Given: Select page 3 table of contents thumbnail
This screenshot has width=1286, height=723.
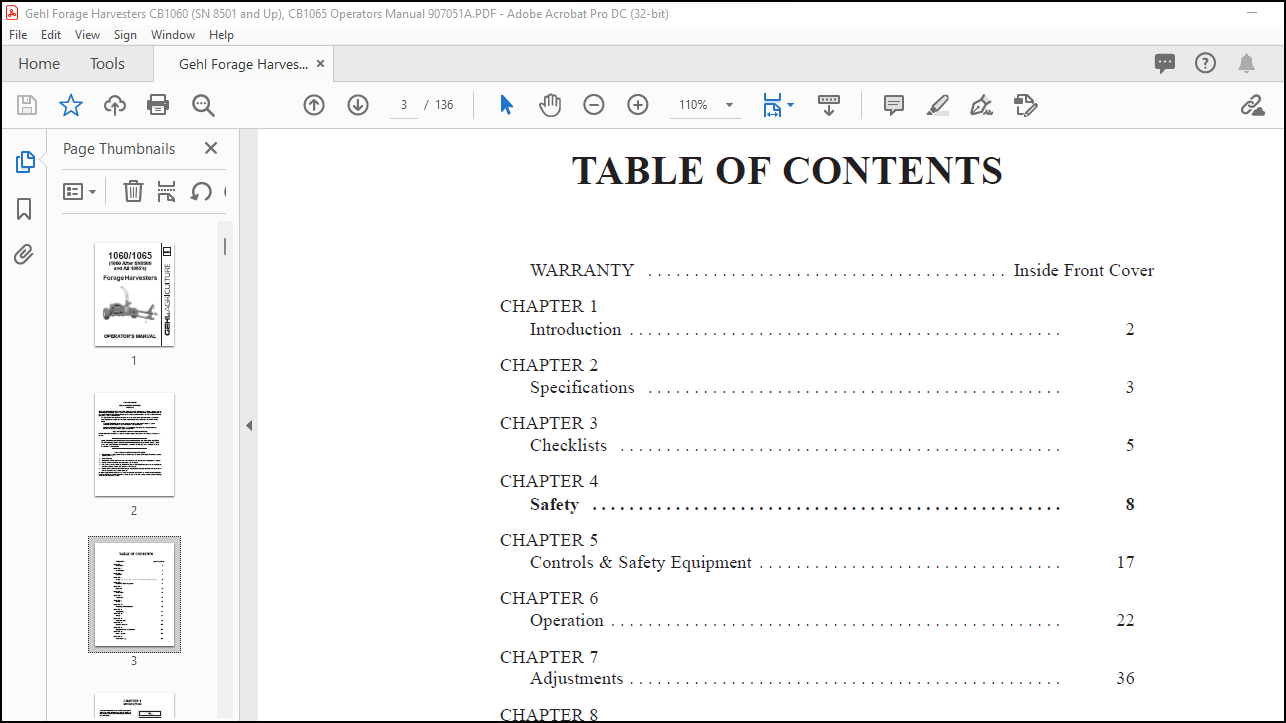Looking at the screenshot, I should pos(134,594).
